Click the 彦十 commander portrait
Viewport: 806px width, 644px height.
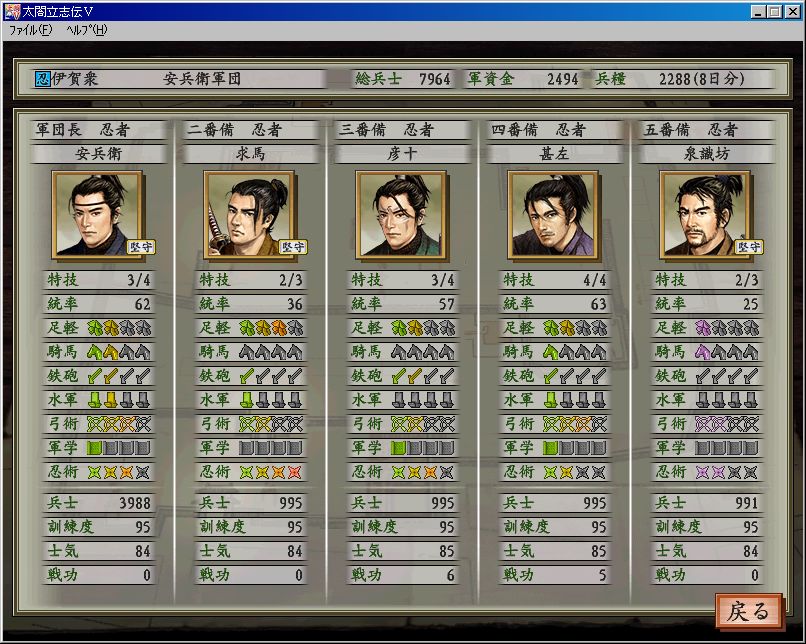pos(401,215)
